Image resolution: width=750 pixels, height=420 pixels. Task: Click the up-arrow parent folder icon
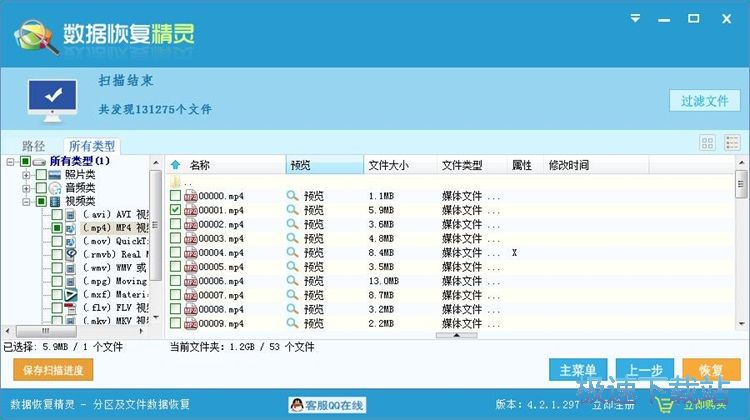click(176, 165)
